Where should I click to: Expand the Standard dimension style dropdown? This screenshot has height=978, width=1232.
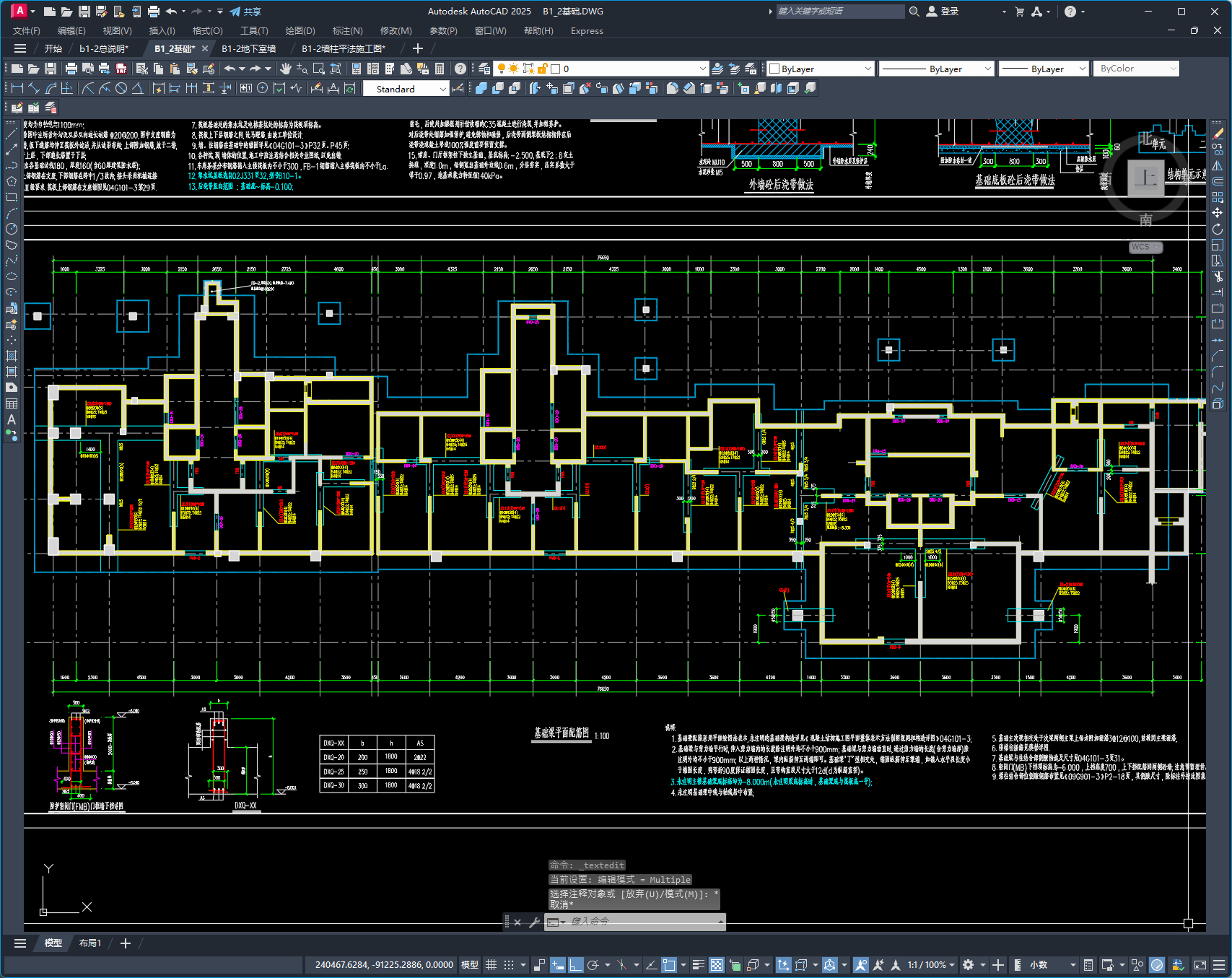[442, 89]
